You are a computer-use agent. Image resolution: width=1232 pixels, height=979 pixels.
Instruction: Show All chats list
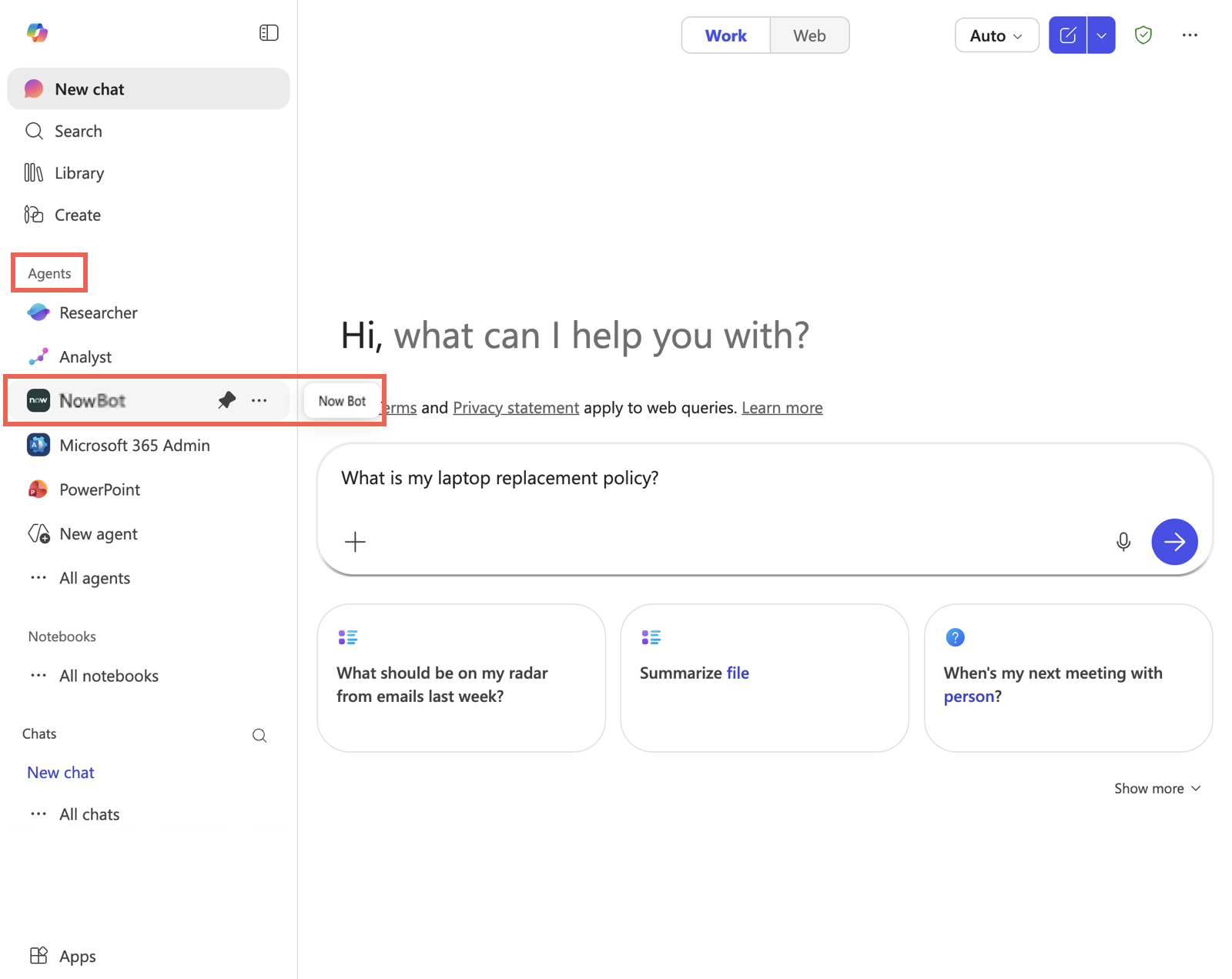click(149, 814)
